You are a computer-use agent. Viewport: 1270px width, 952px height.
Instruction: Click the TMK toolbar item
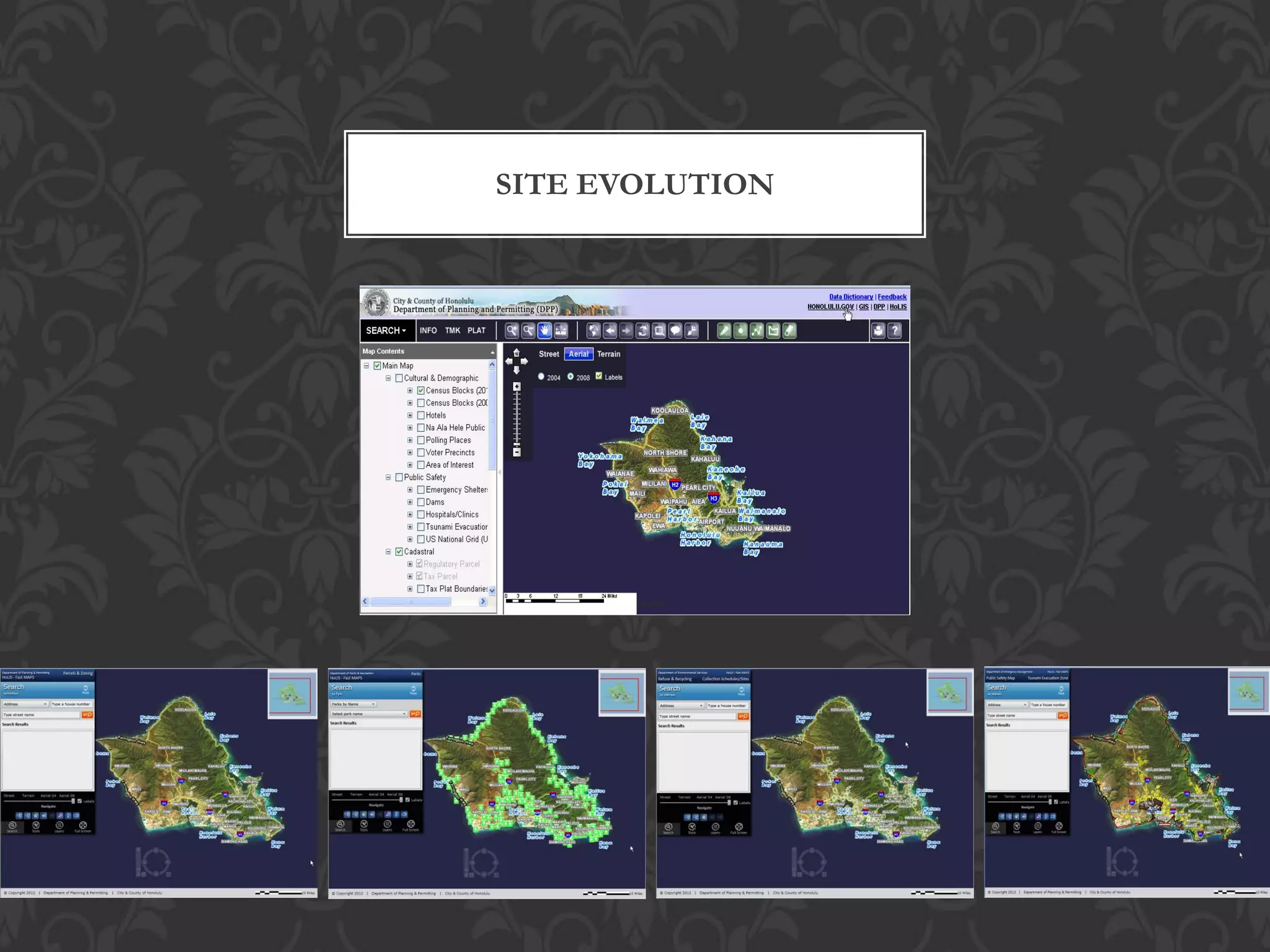point(453,331)
